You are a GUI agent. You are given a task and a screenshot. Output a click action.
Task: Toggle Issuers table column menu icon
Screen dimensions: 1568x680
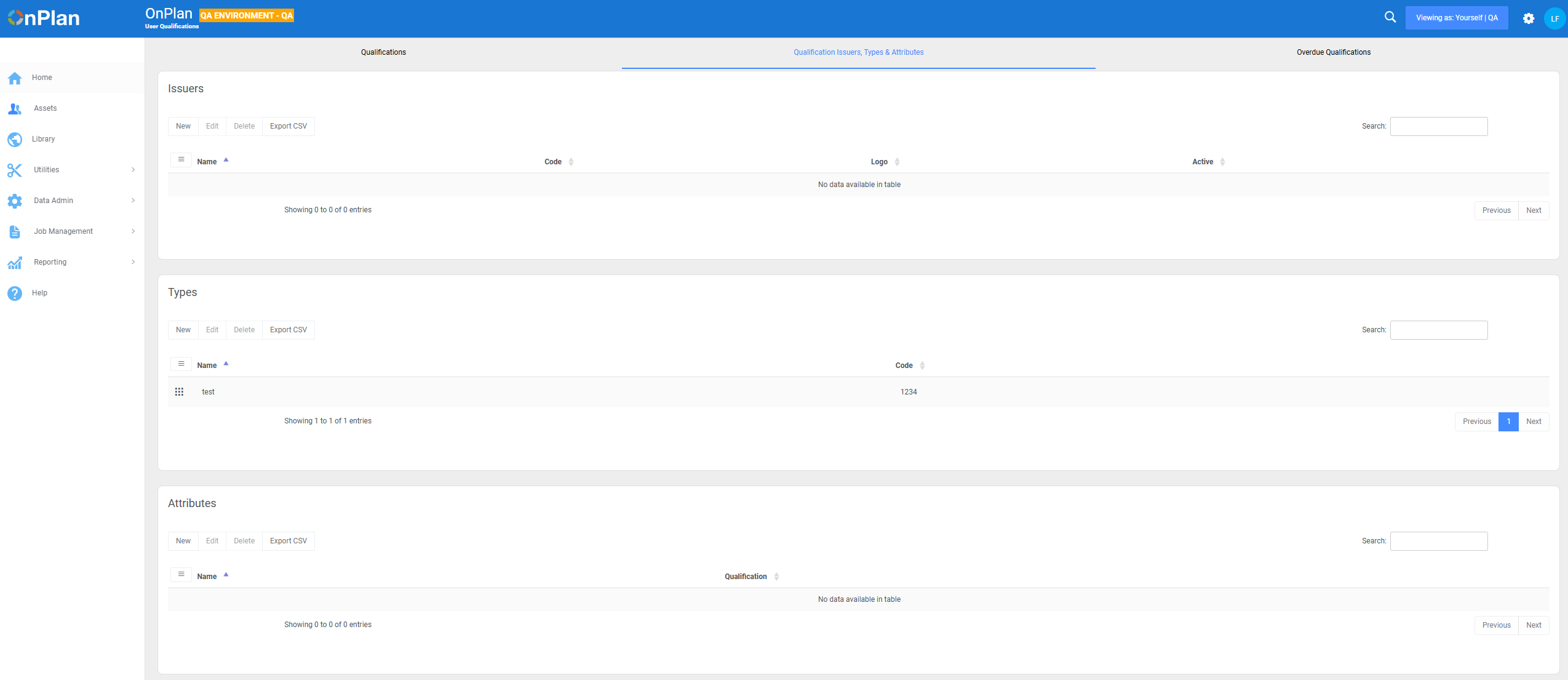point(181,160)
